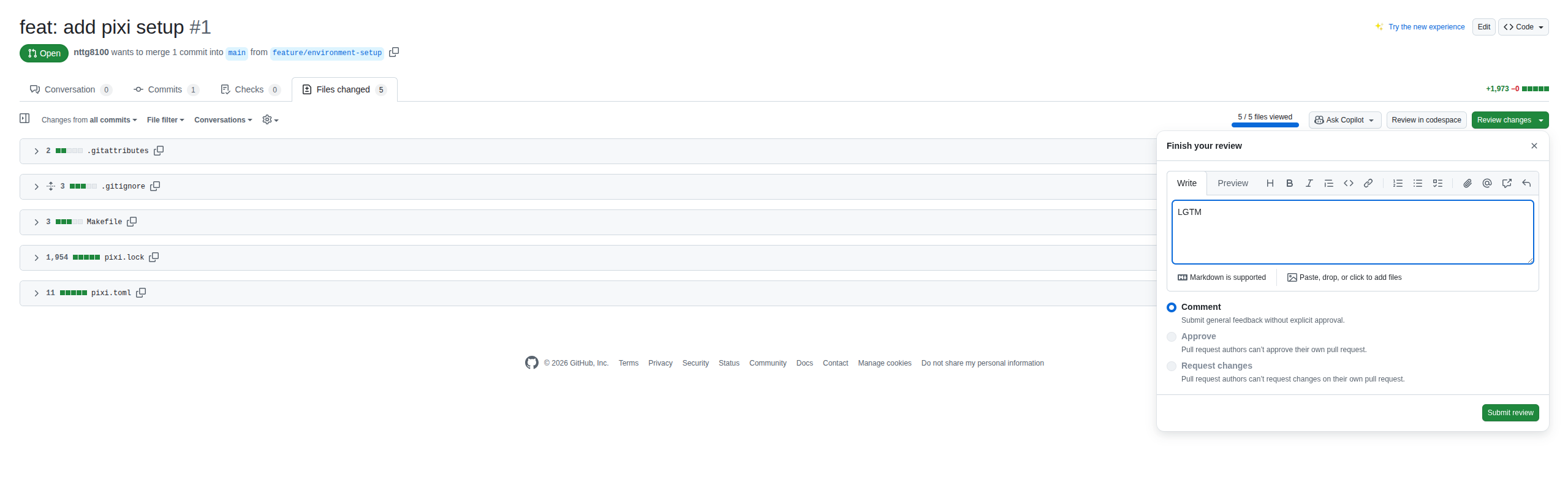Click the Submit review button
The width and height of the screenshot is (1568, 504).
(x=1510, y=413)
